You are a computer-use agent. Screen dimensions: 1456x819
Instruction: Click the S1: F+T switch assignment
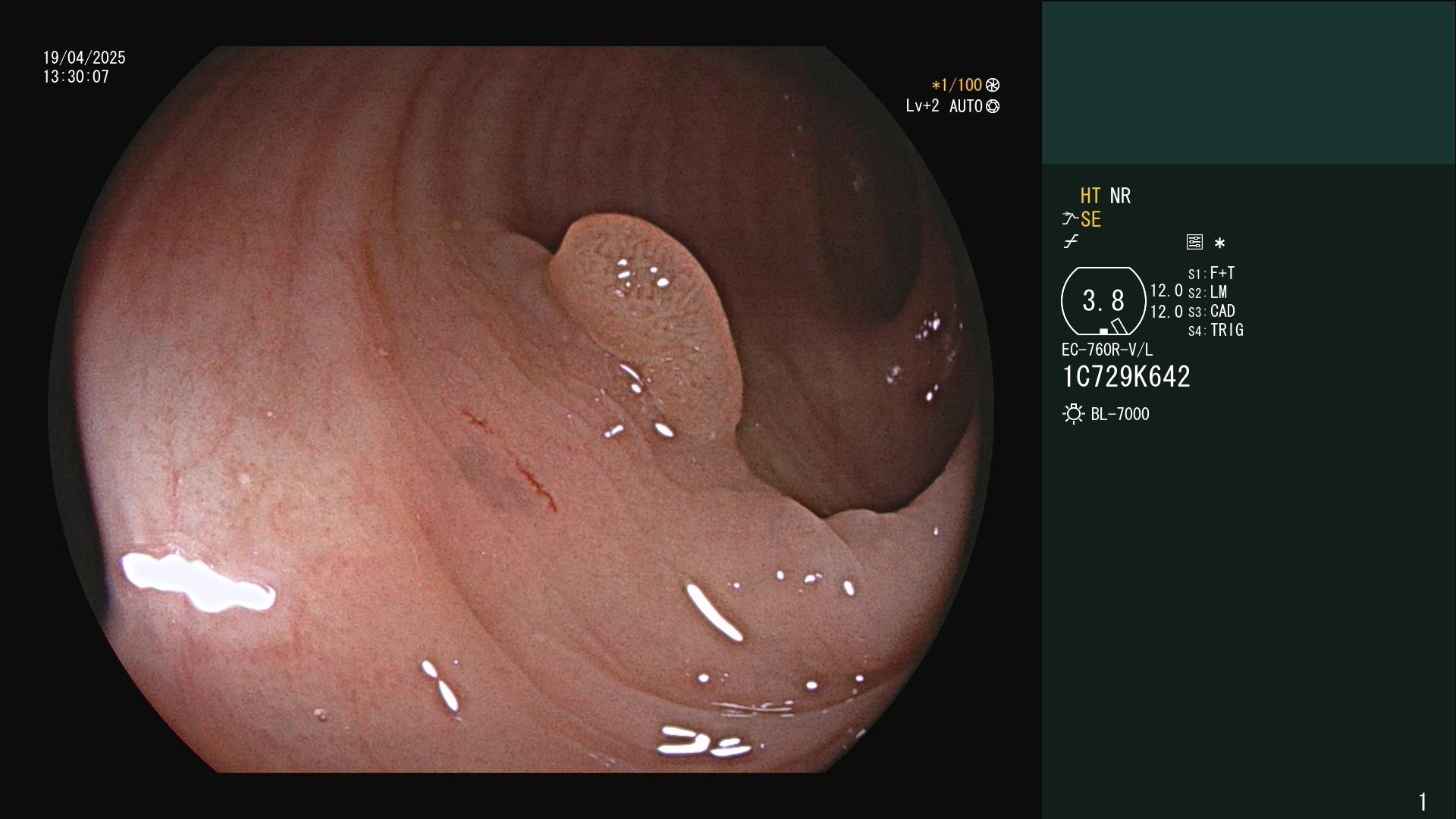coord(1212,274)
